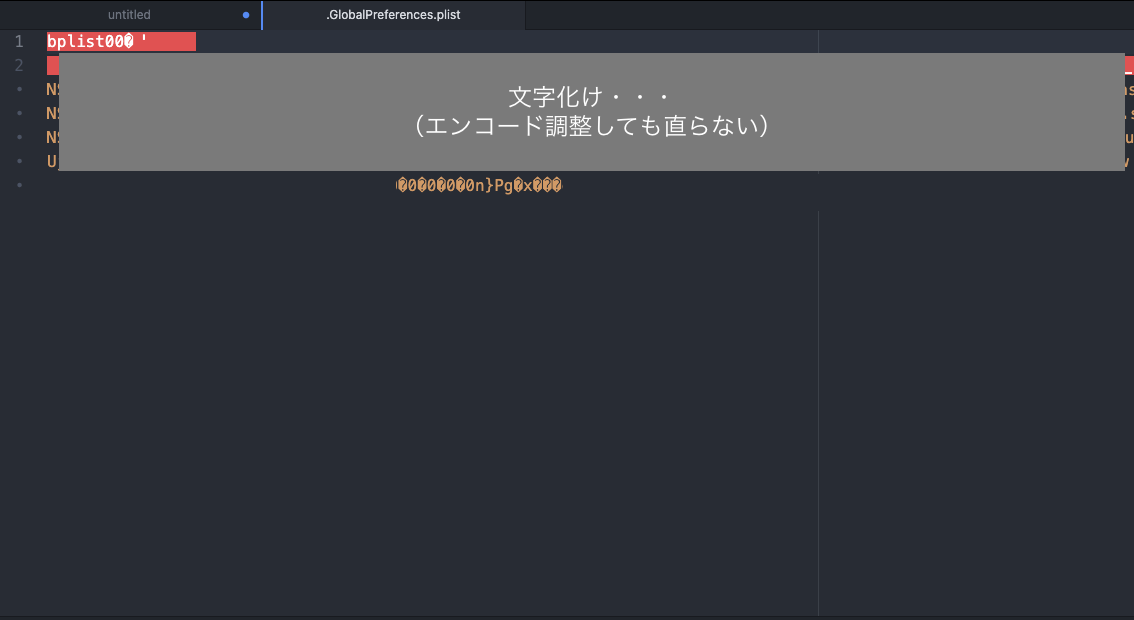Click the third wrapped-line dot in gutter

(19, 137)
